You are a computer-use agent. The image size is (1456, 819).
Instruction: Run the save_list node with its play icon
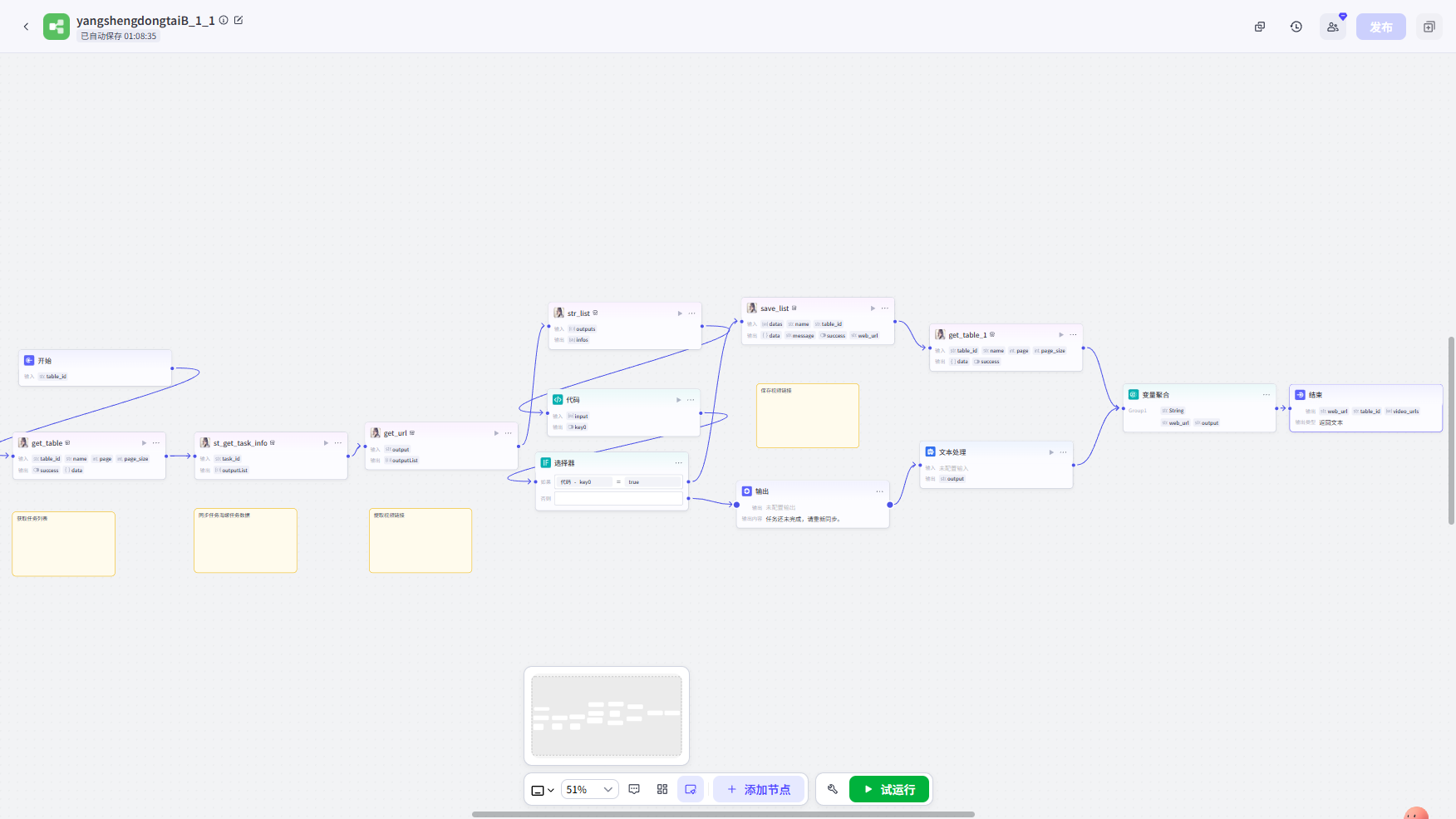click(x=873, y=308)
